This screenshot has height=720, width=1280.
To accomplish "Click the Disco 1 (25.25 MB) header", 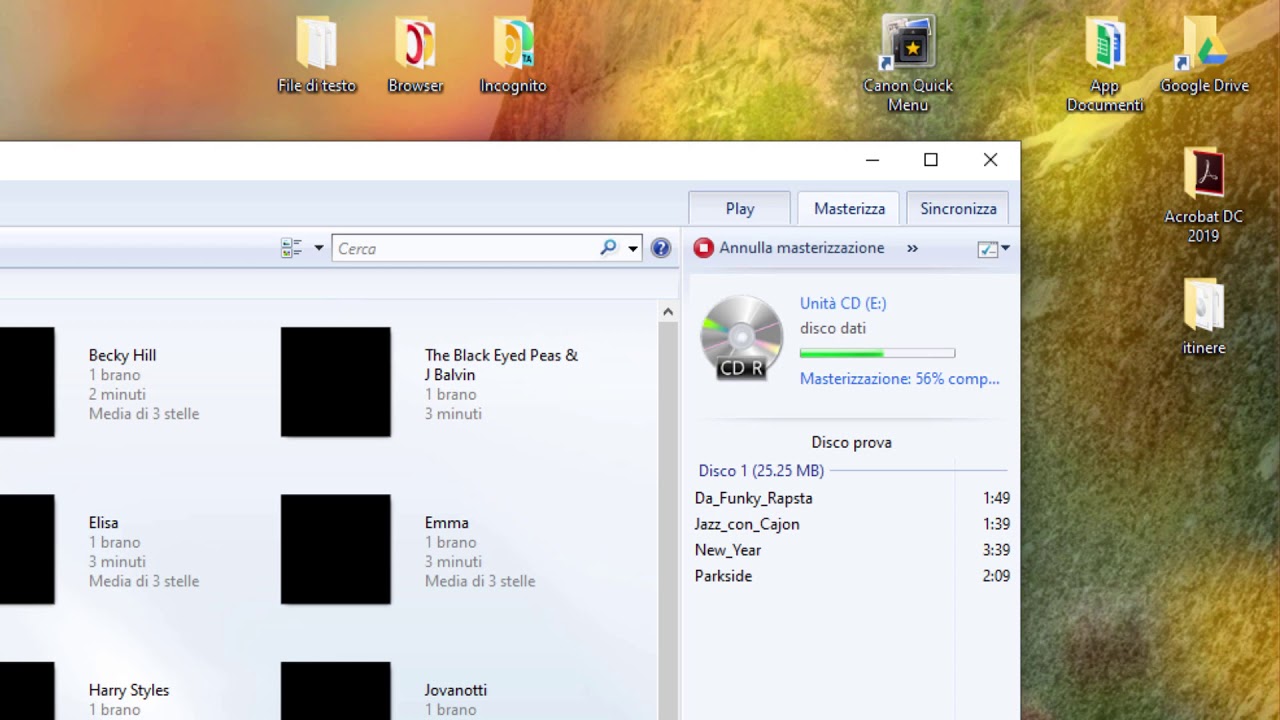I will click(761, 470).
